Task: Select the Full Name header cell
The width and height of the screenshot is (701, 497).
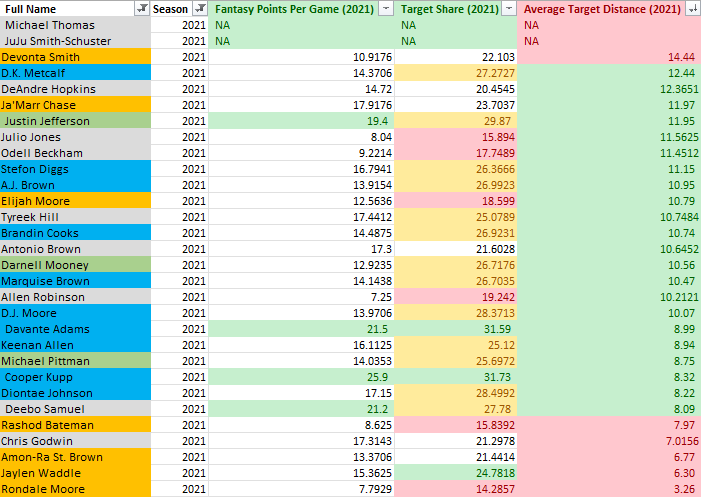Action: (x=75, y=8)
